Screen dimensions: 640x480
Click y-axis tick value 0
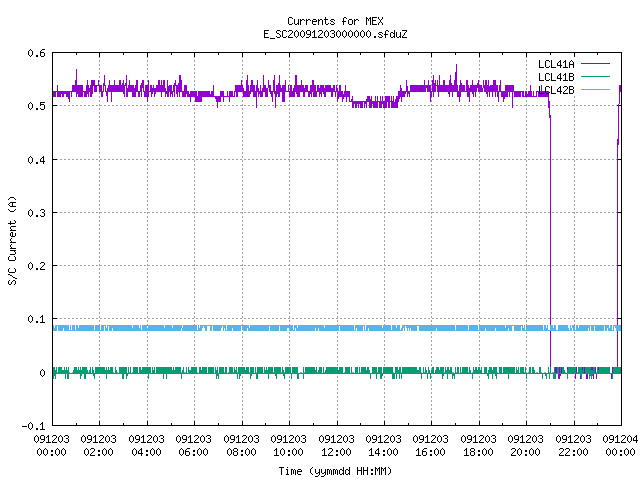coord(42,373)
